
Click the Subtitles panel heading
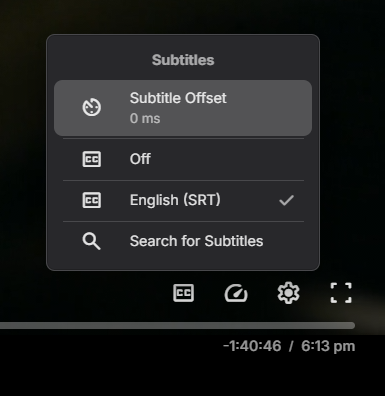tap(183, 60)
